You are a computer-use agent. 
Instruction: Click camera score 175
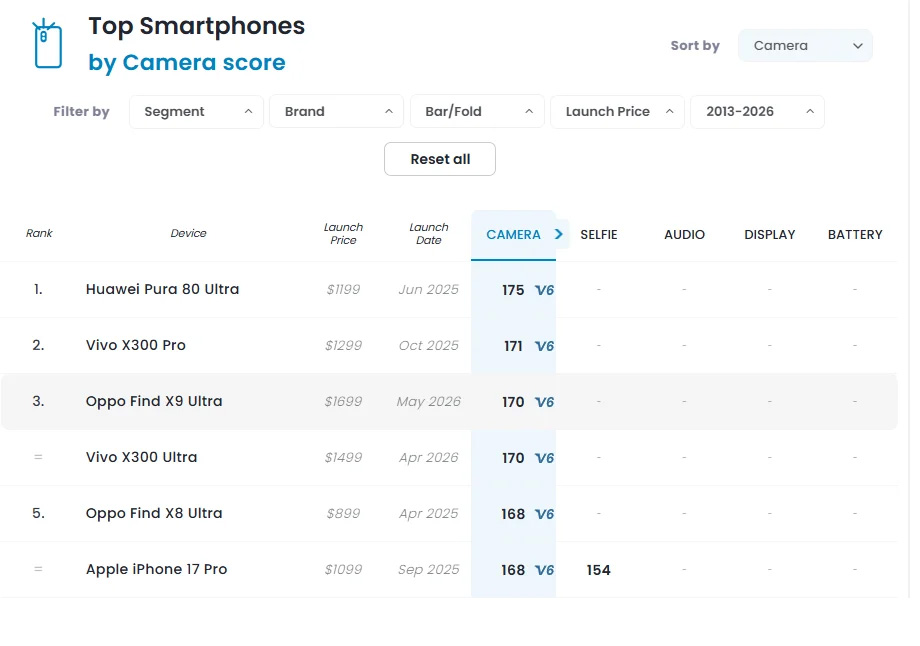coord(513,290)
